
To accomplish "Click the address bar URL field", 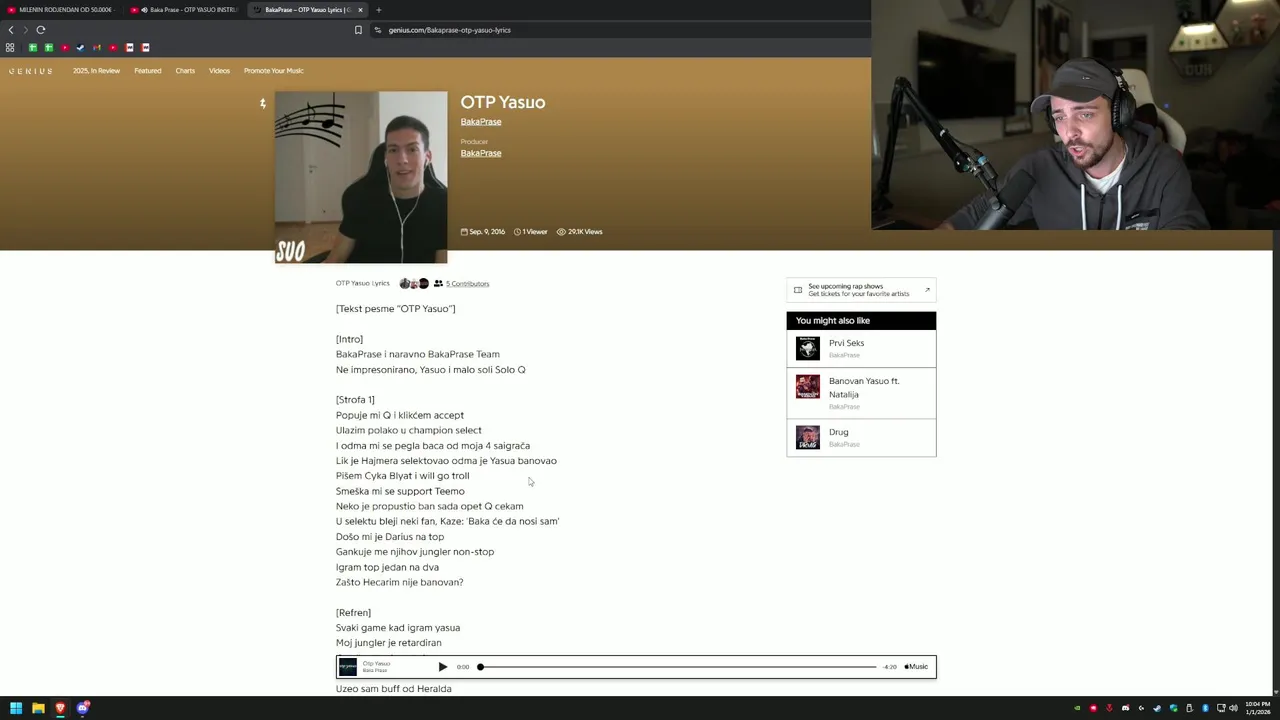I will click(620, 30).
